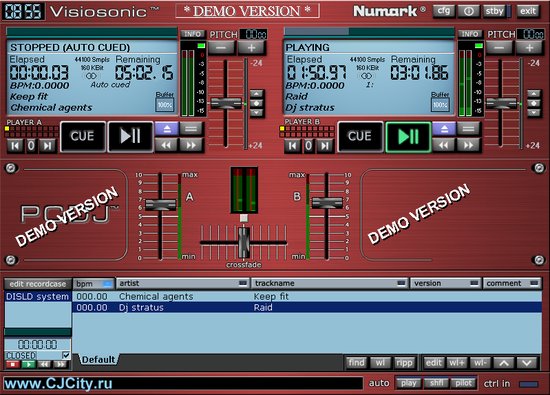Increase Player A pitch with plus button
This screenshot has width=550, height=395.
(x=251, y=48)
